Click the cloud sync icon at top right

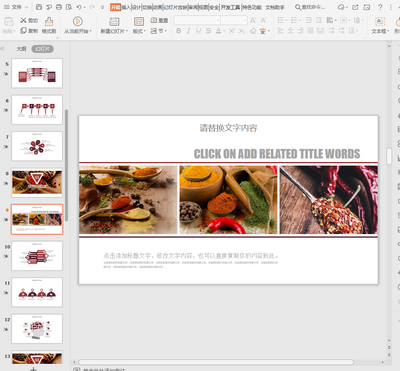pyautogui.click(x=341, y=7)
